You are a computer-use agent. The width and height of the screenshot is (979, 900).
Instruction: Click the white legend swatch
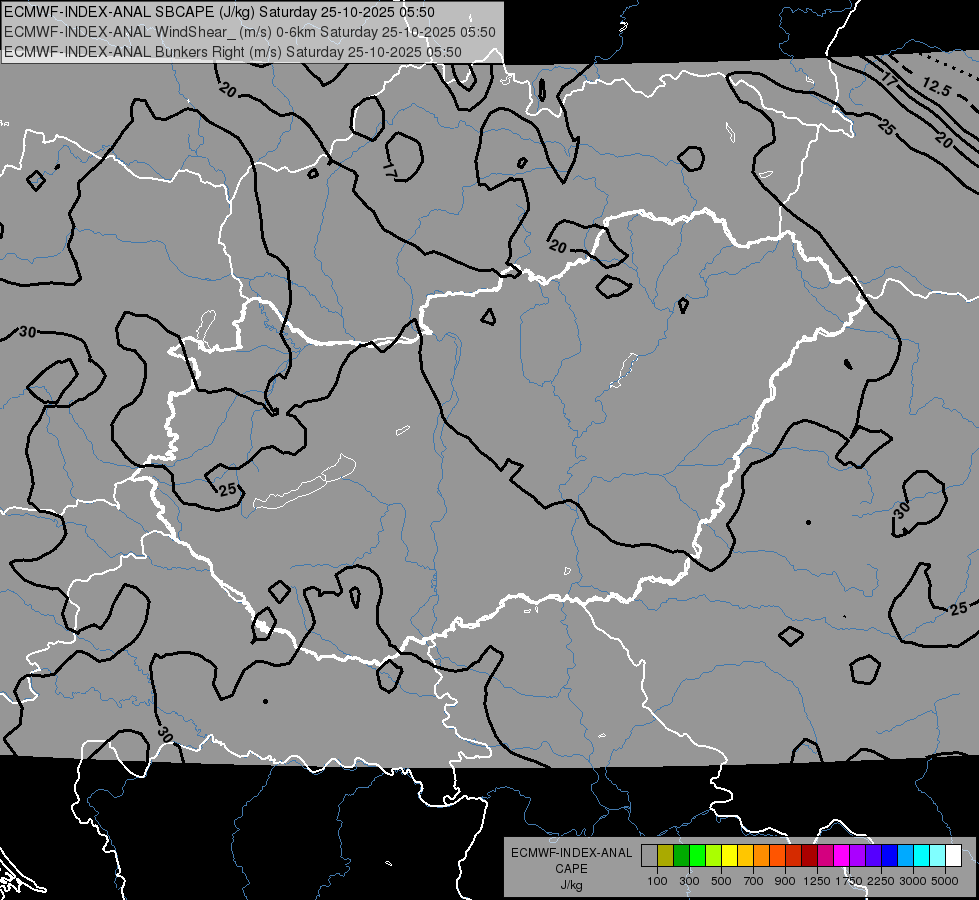(x=954, y=856)
